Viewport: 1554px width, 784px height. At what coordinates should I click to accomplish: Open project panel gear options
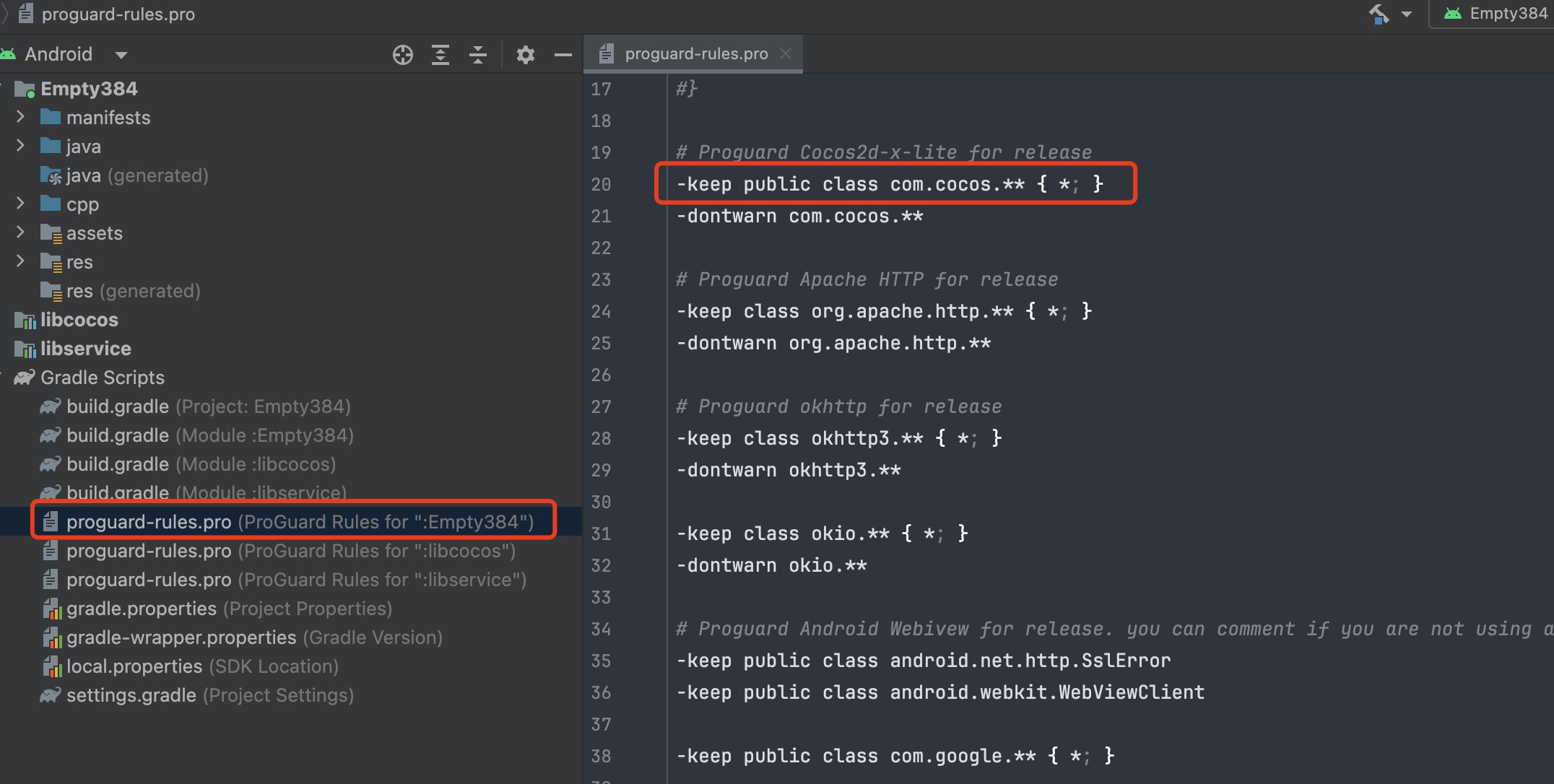click(x=525, y=55)
